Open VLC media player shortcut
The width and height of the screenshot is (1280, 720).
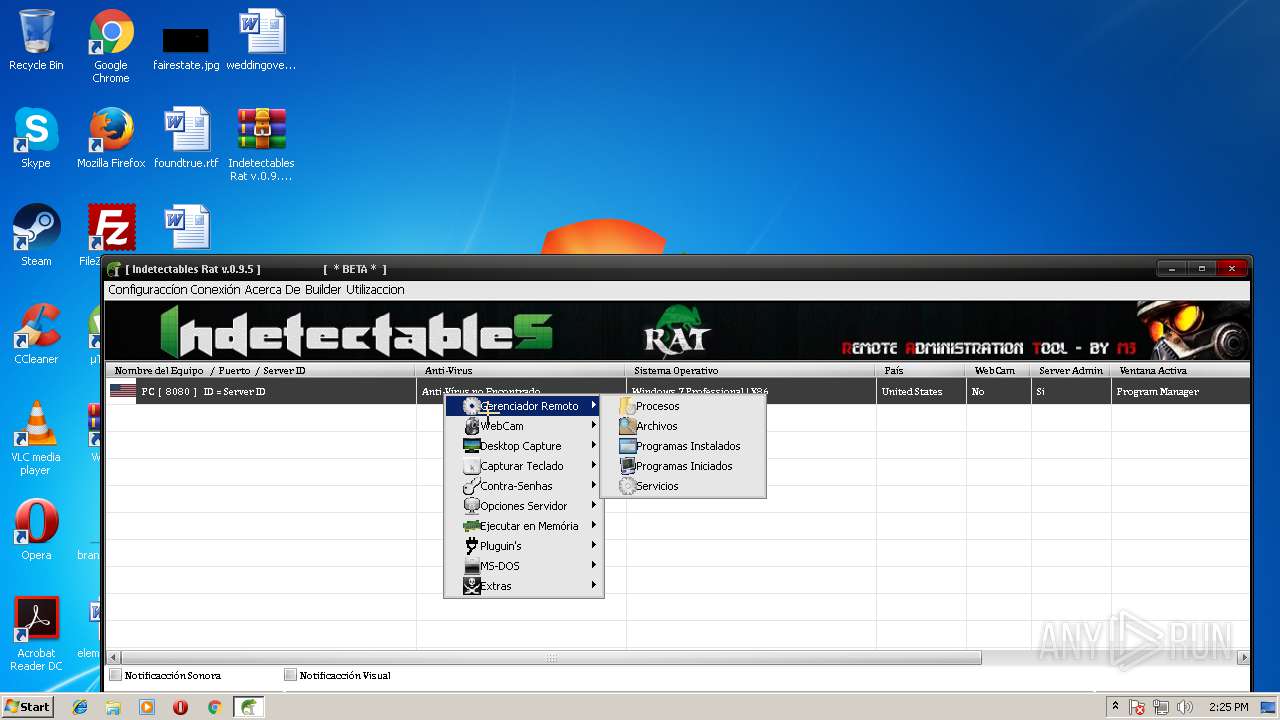point(36,438)
